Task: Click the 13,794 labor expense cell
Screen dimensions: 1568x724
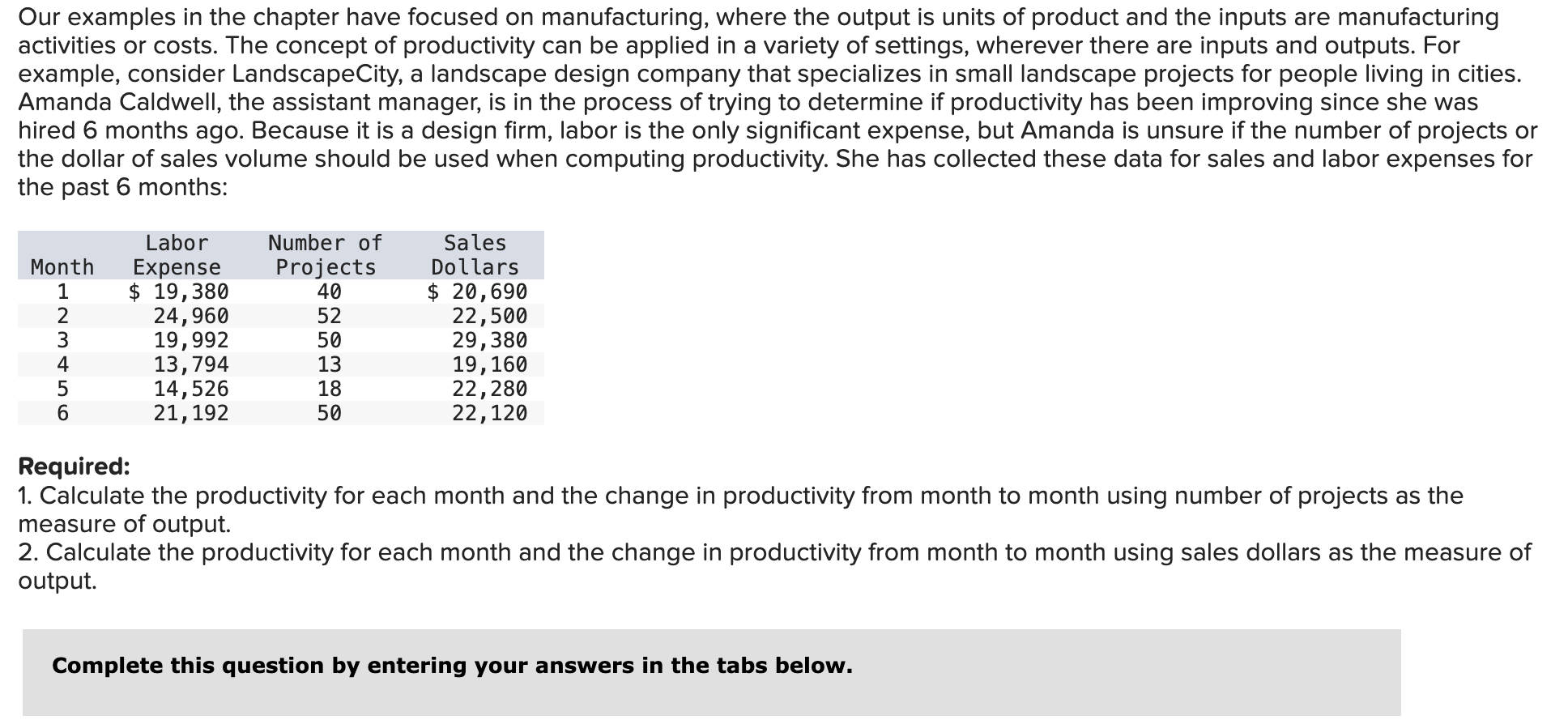Action: click(192, 364)
